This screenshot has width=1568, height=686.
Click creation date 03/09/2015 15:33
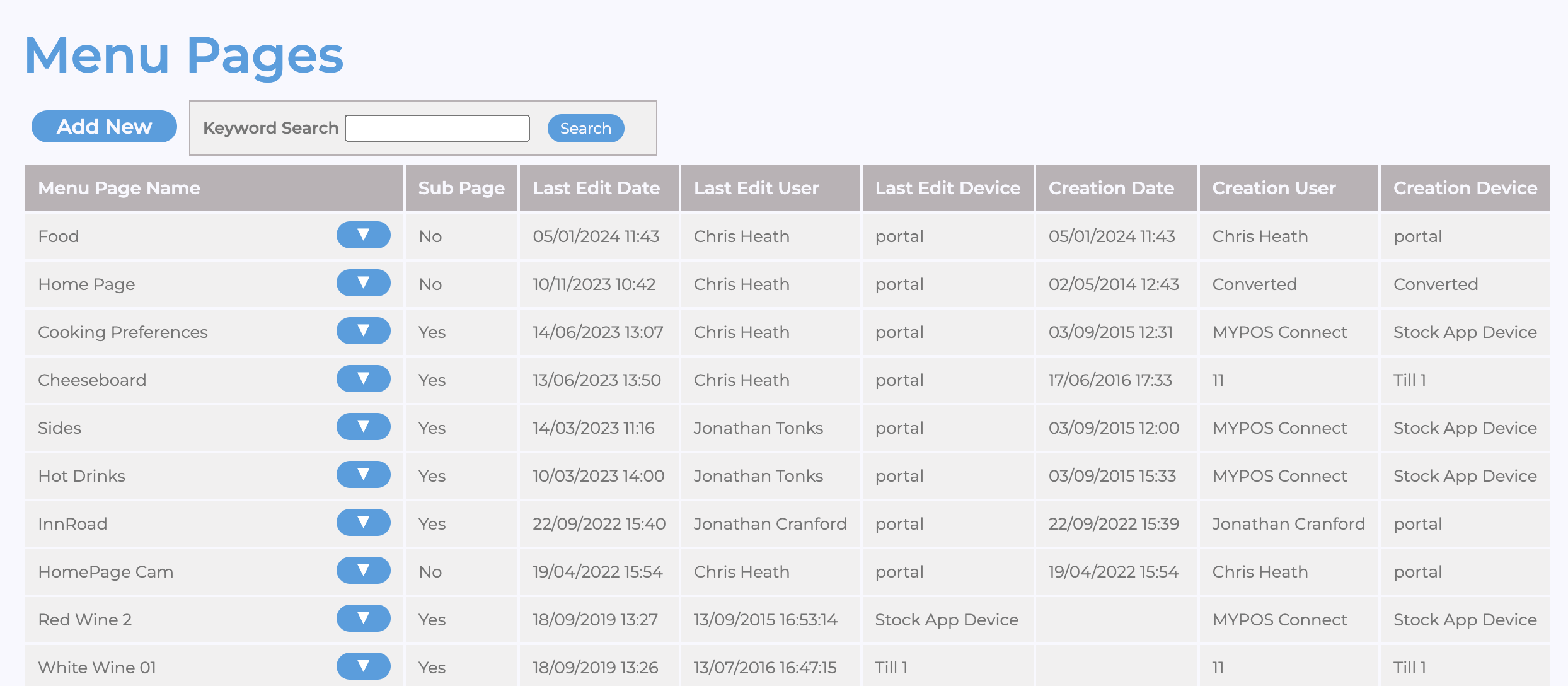tap(1112, 476)
